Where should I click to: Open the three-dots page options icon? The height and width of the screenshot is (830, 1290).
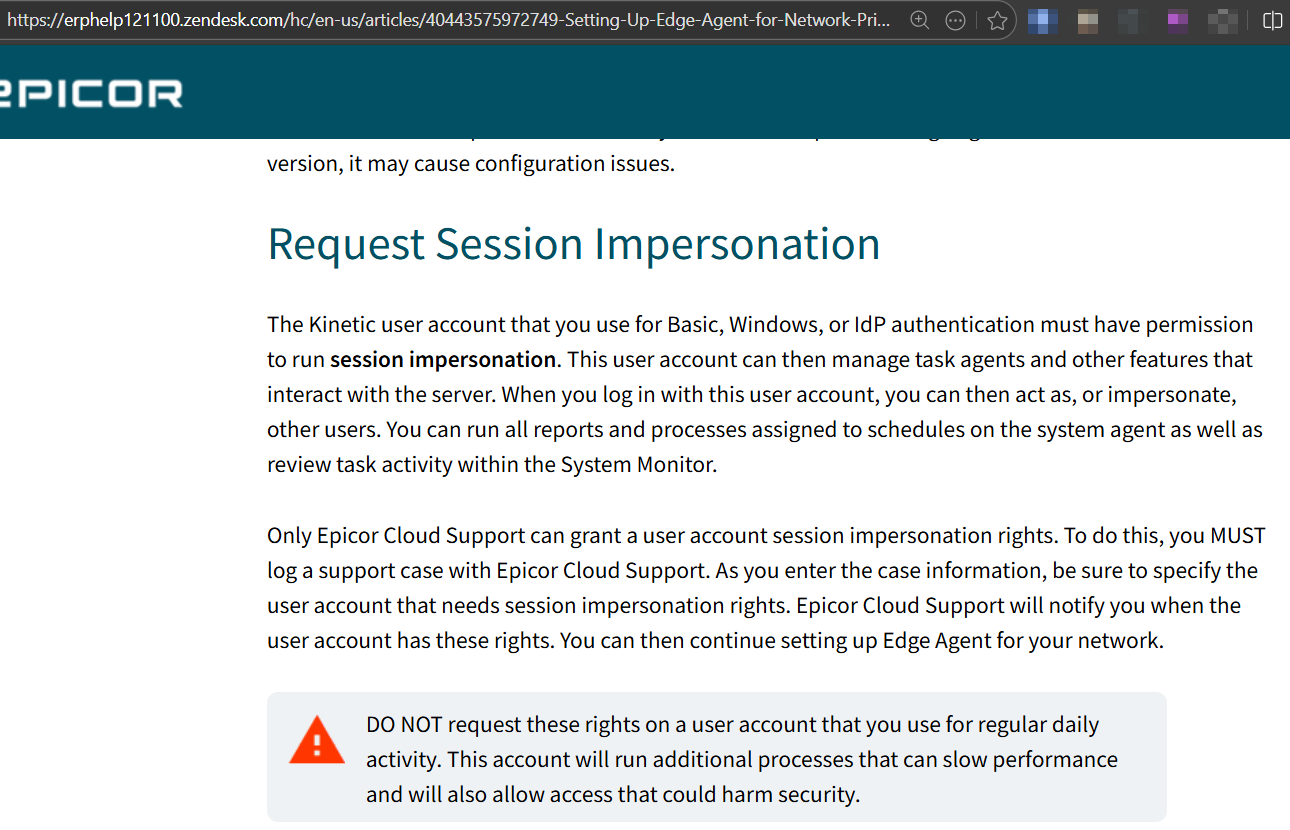(955, 20)
